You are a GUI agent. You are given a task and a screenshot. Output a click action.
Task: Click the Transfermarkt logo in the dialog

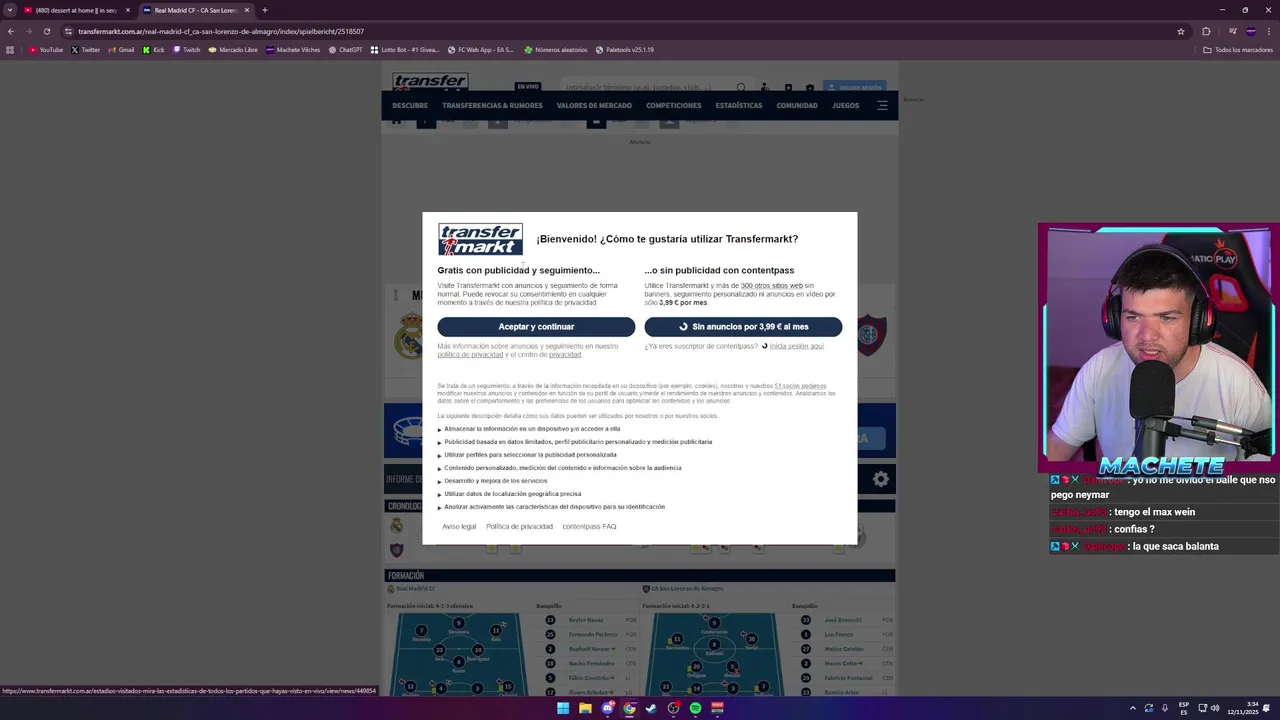(480, 239)
